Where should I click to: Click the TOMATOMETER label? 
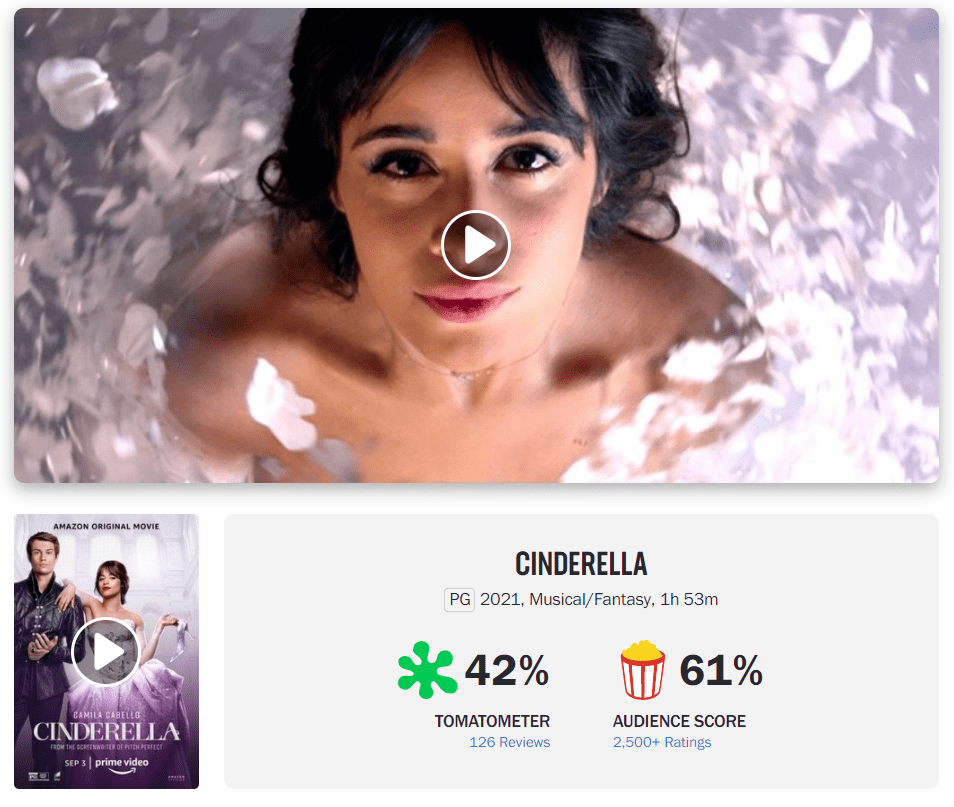492,721
